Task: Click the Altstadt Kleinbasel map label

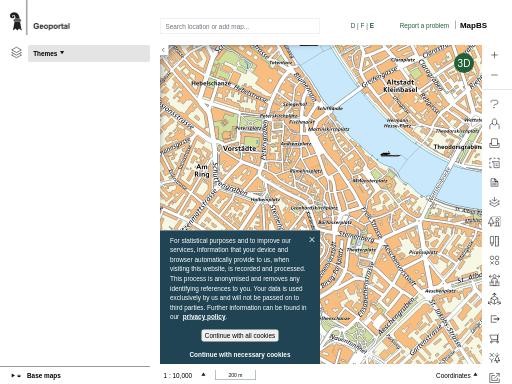Action: pyautogui.click(x=400, y=86)
